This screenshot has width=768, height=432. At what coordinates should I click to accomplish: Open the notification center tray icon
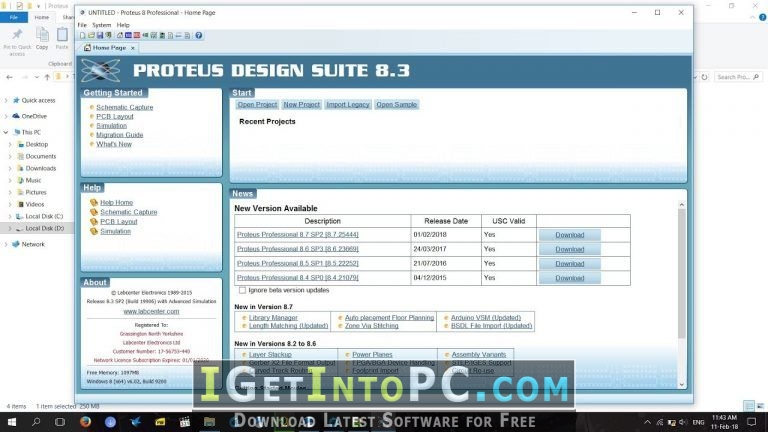[752, 422]
